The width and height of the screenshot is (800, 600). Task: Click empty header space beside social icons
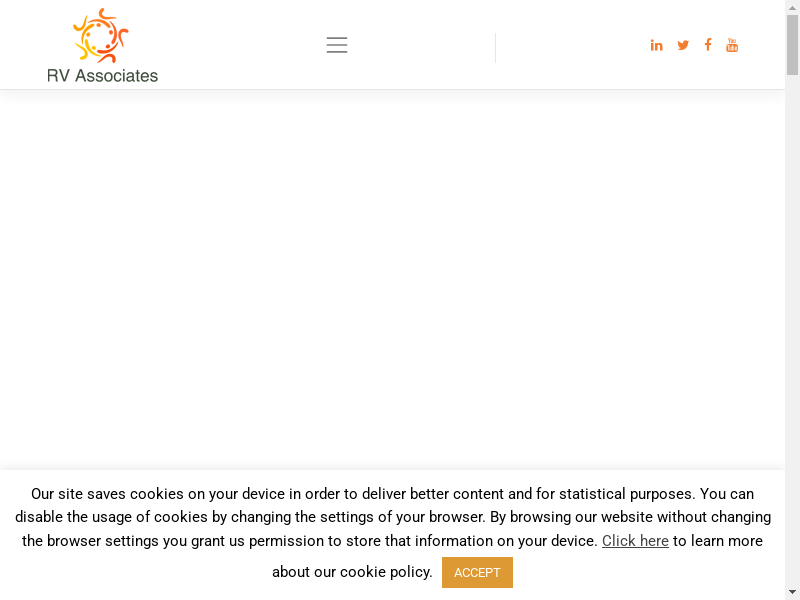(571, 45)
